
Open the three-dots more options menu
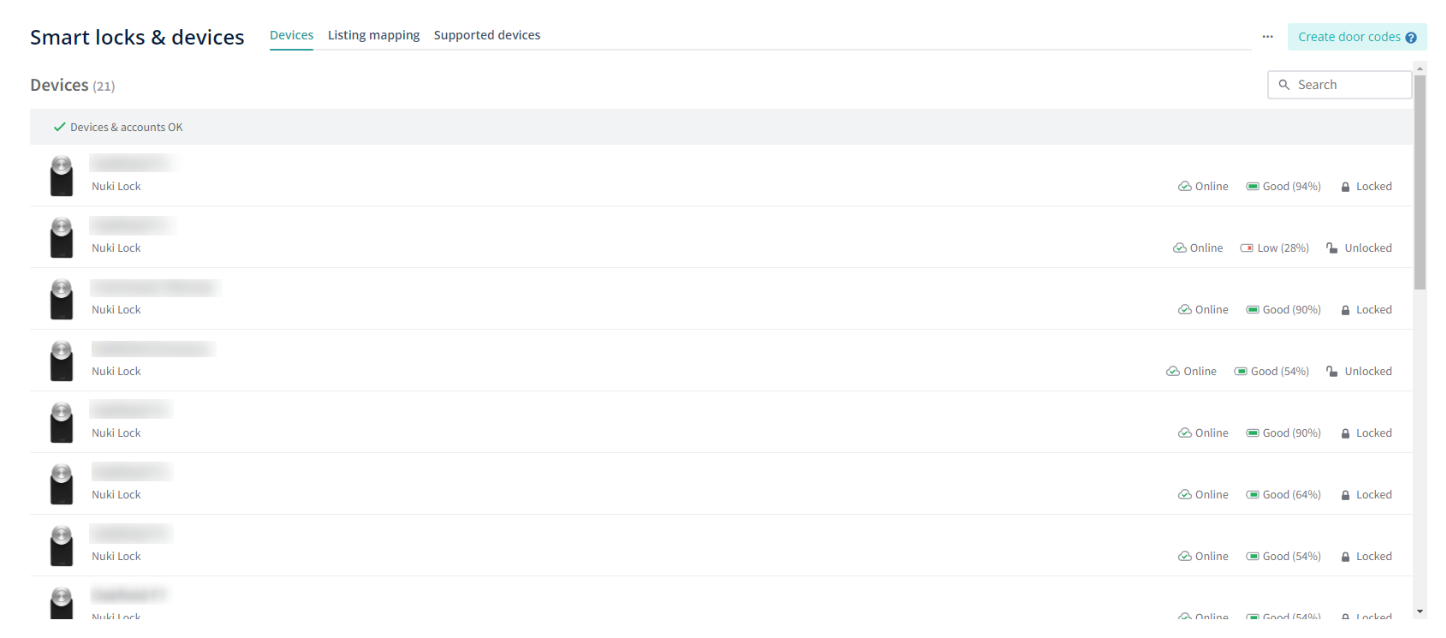point(1268,37)
